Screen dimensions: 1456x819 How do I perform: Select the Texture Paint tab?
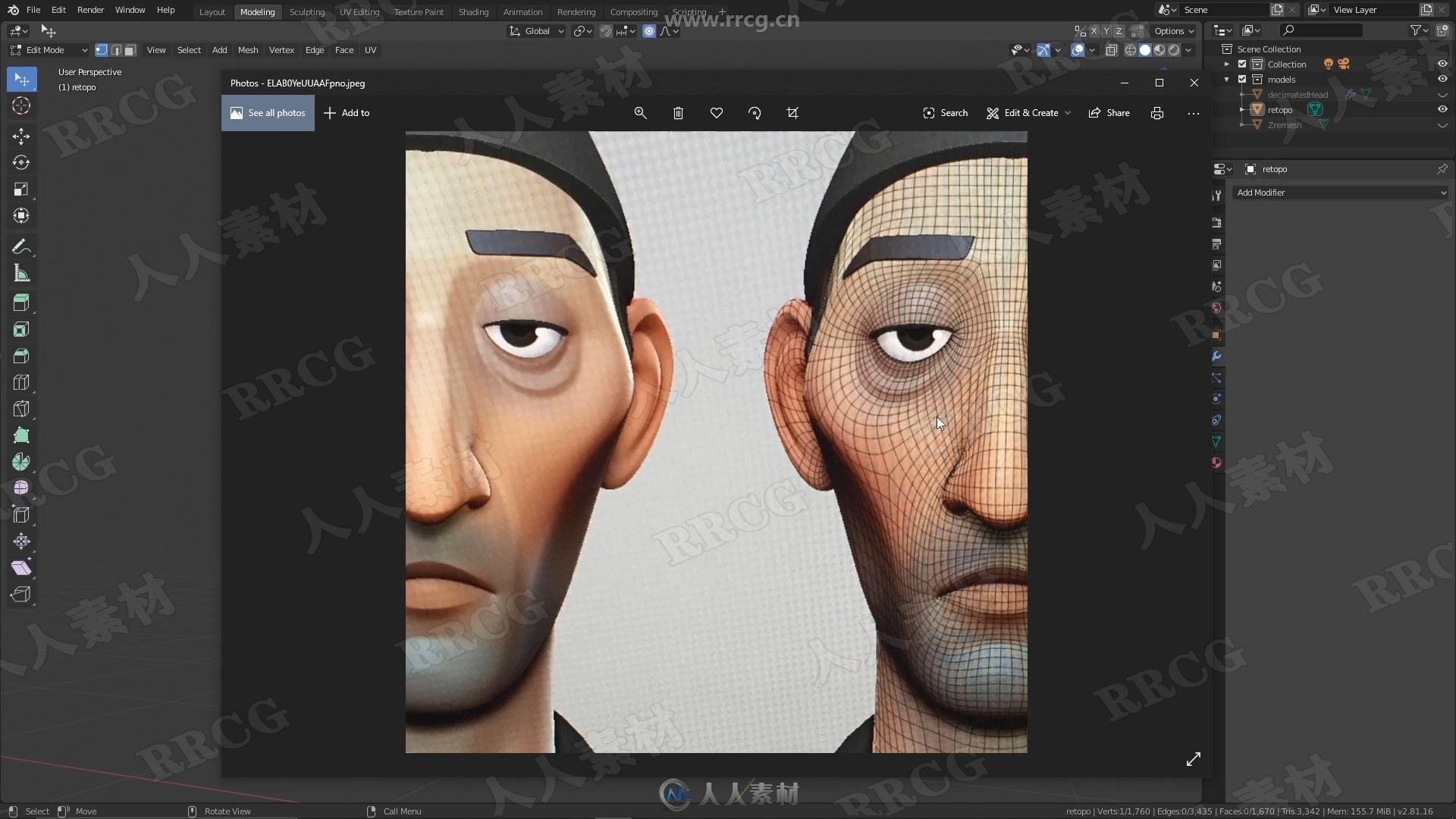418,12
